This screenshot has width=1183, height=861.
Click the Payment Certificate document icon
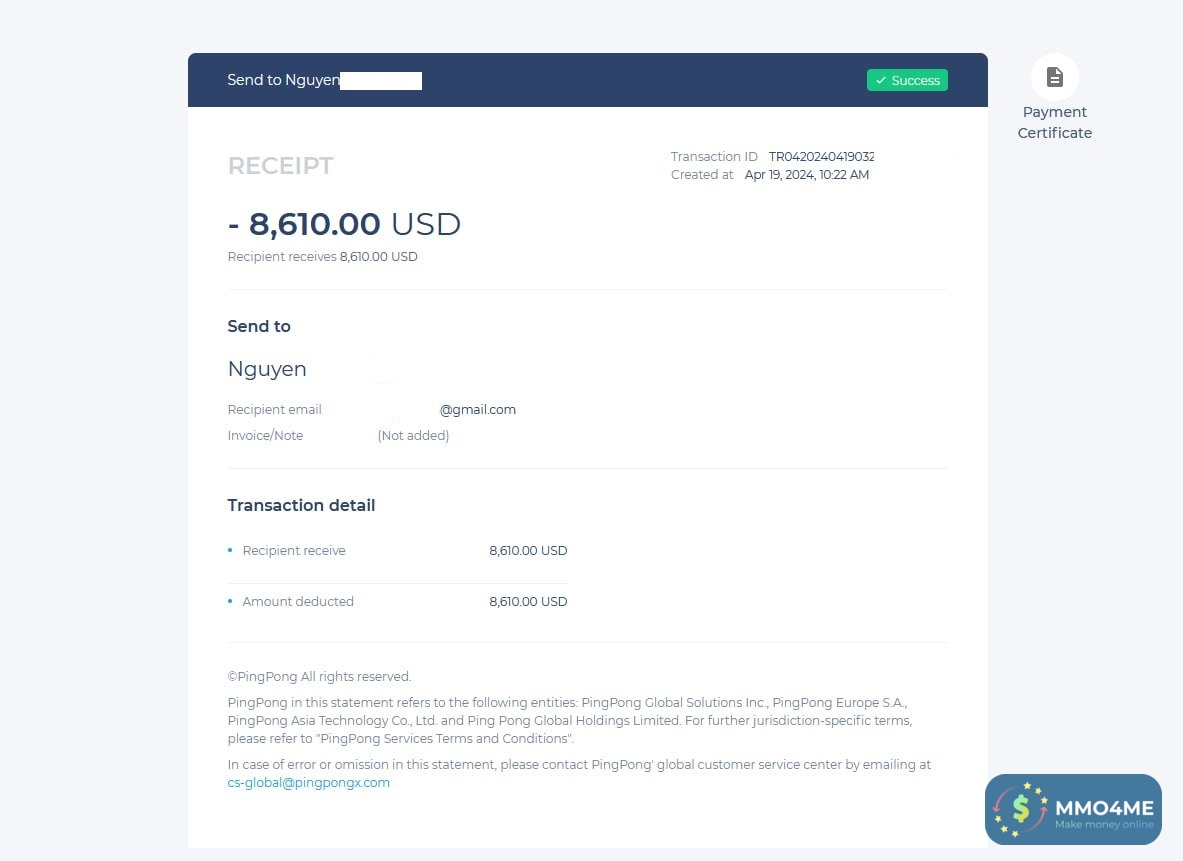(x=1054, y=77)
